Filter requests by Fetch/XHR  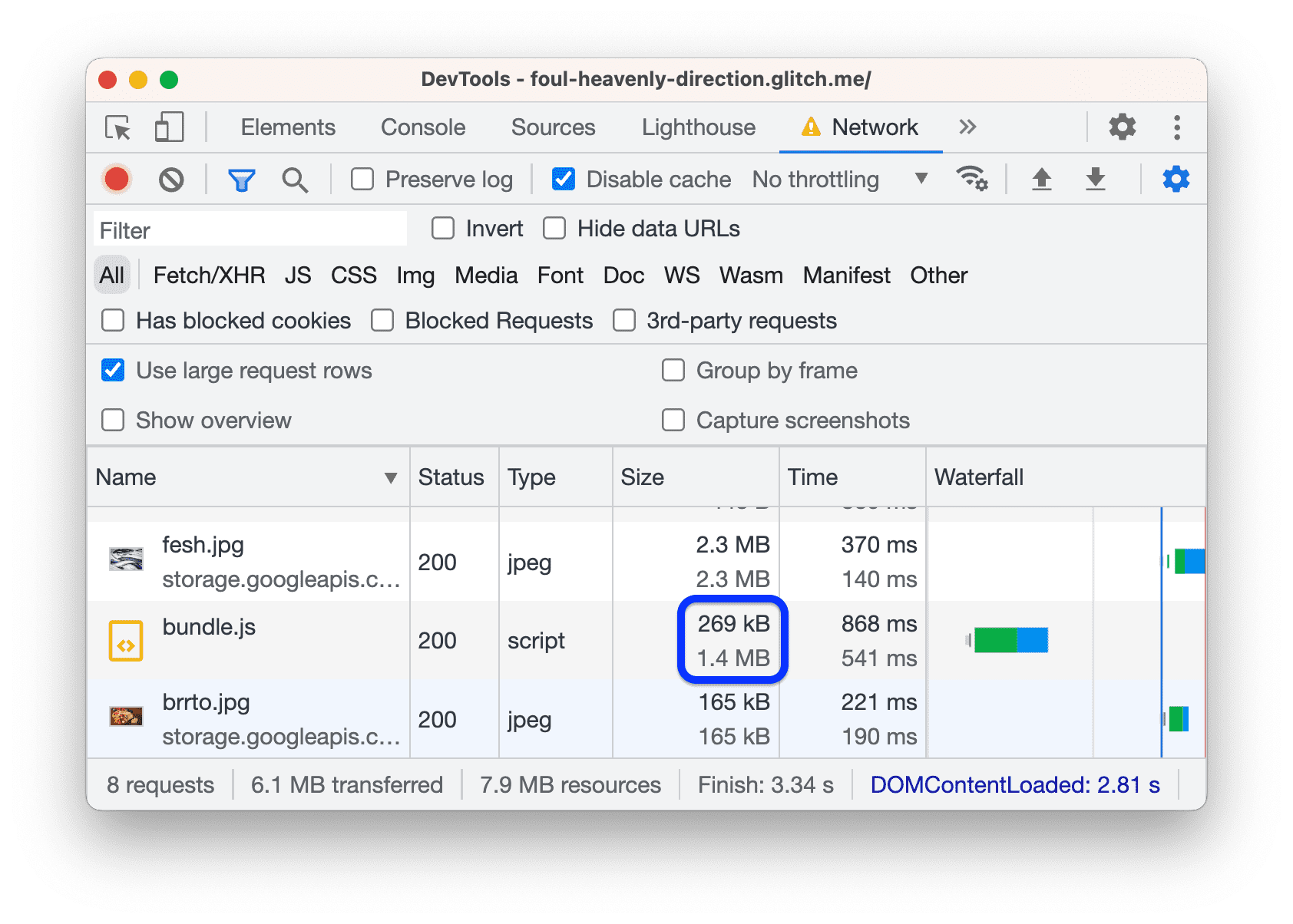209,276
